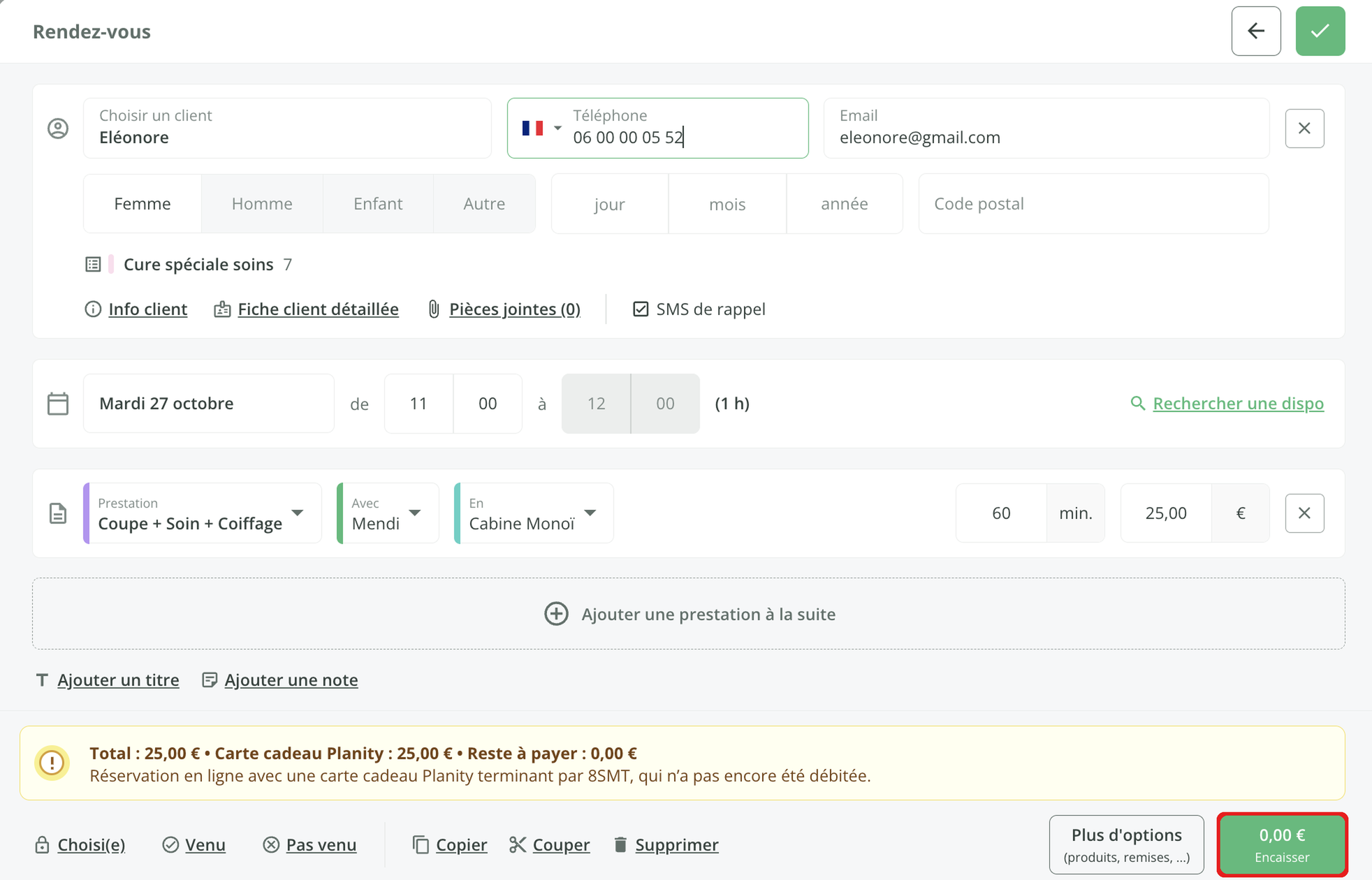Confirm with the green checkmark button
The width and height of the screenshot is (1372, 880).
[x=1320, y=31]
